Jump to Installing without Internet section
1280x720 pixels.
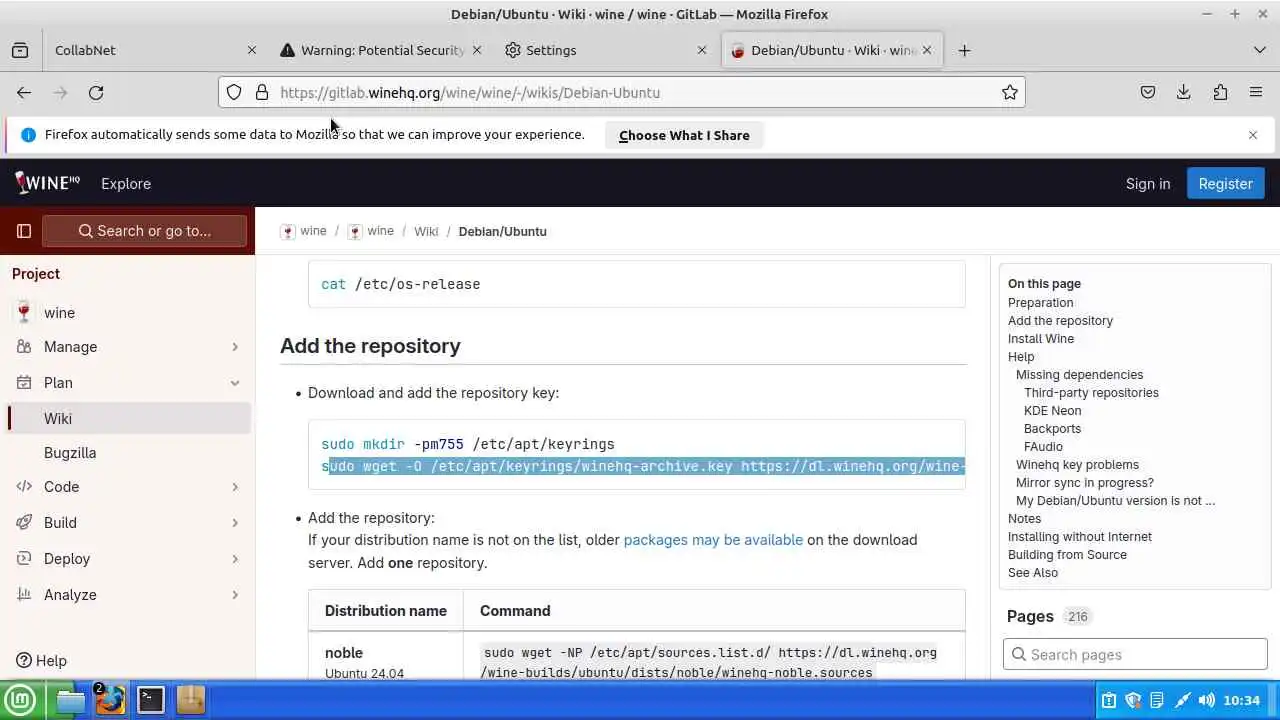click(1080, 537)
